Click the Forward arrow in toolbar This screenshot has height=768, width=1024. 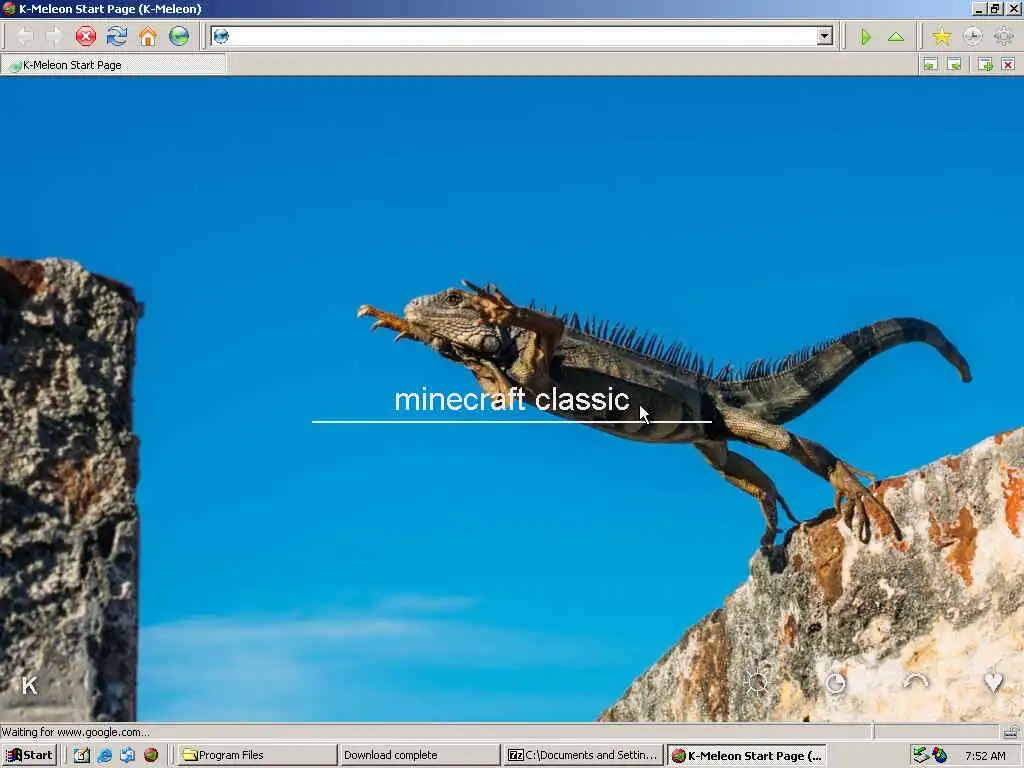tap(54, 36)
